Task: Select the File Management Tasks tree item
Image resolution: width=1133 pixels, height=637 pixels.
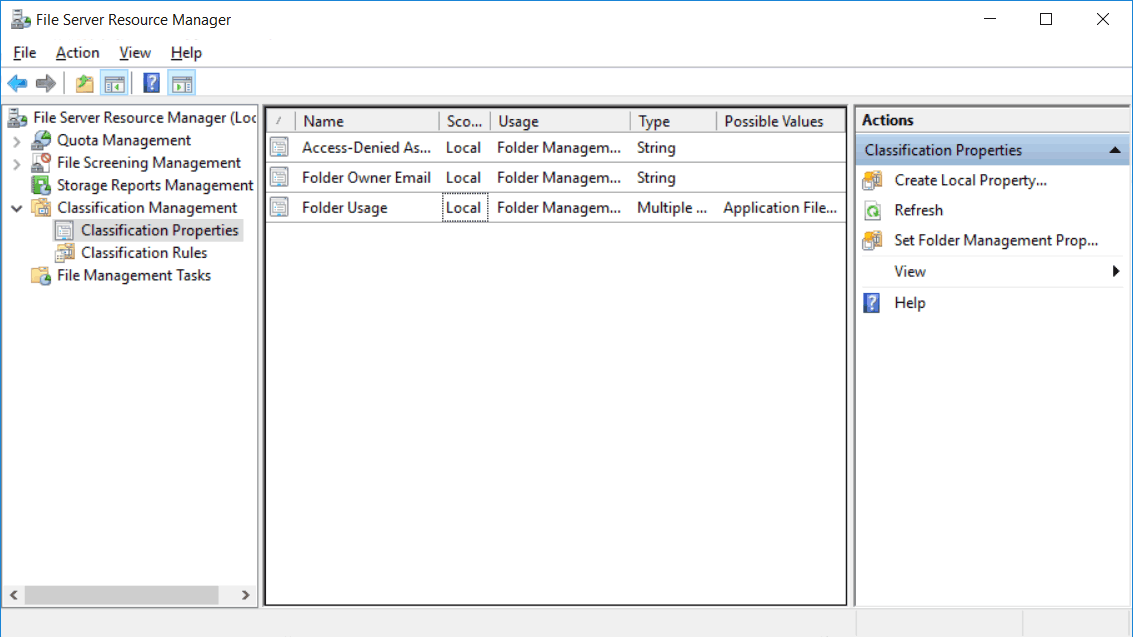Action: click(134, 275)
